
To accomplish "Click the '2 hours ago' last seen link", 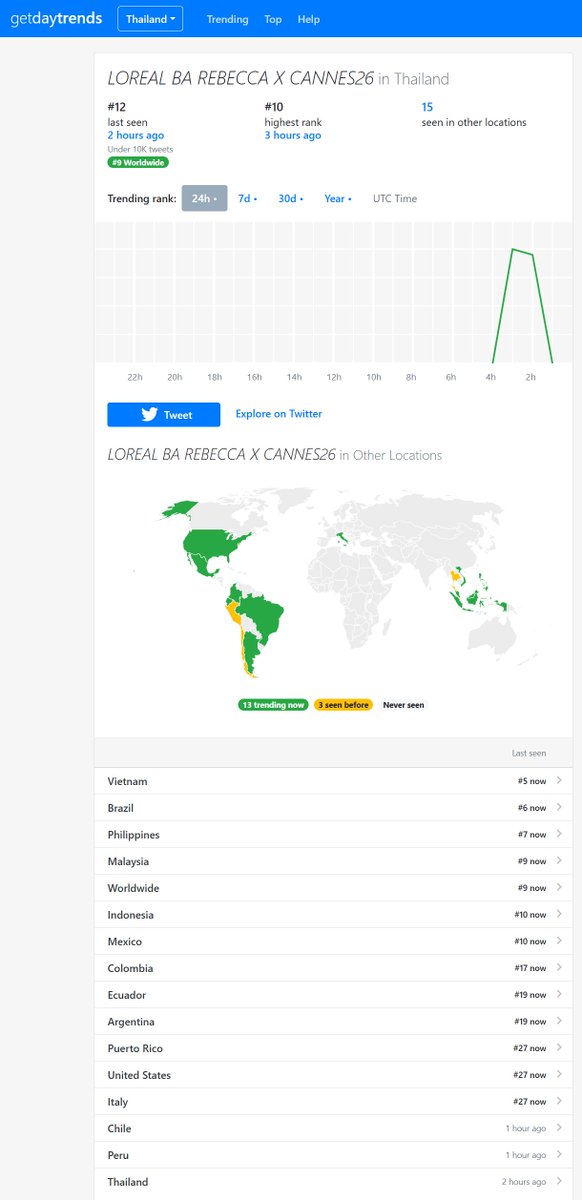I will pyautogui.click(x=136, y=135).
